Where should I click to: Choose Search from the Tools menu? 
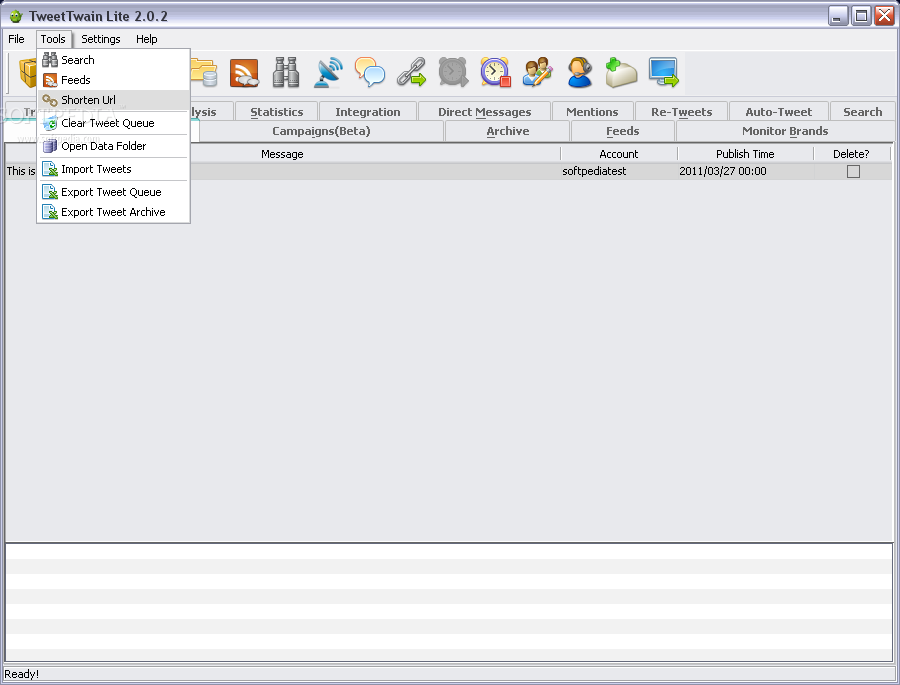pyautogui.click(x=113, y=60)
